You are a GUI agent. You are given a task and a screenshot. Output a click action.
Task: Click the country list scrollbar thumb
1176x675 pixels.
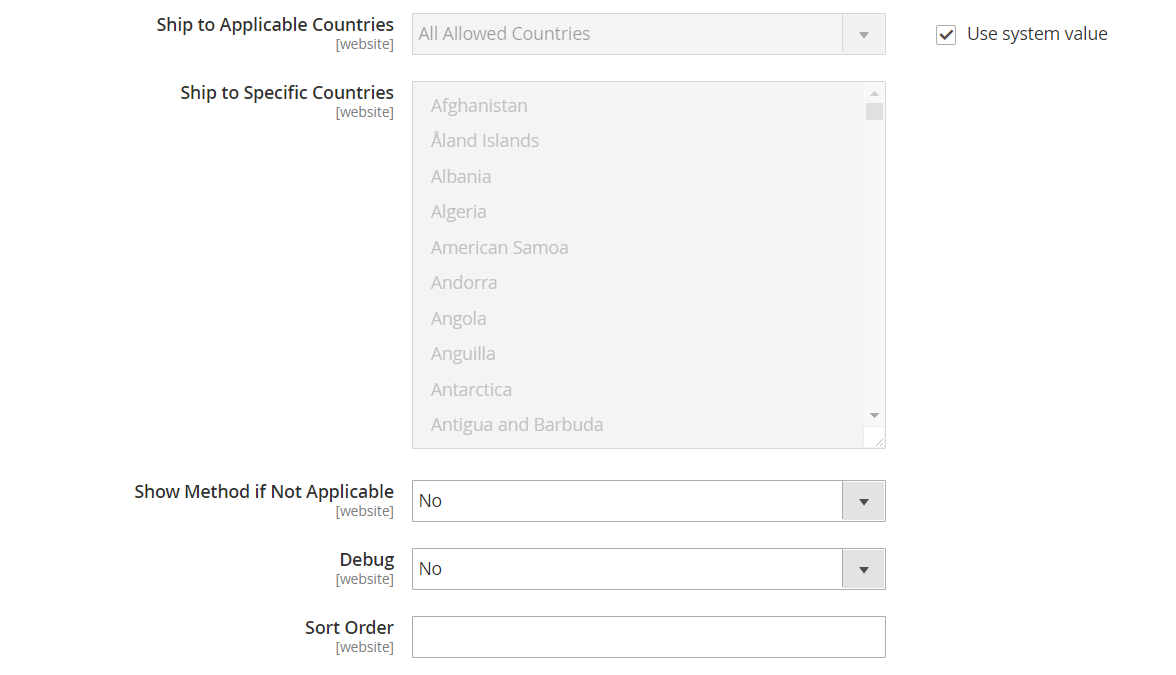pos(874,111)
